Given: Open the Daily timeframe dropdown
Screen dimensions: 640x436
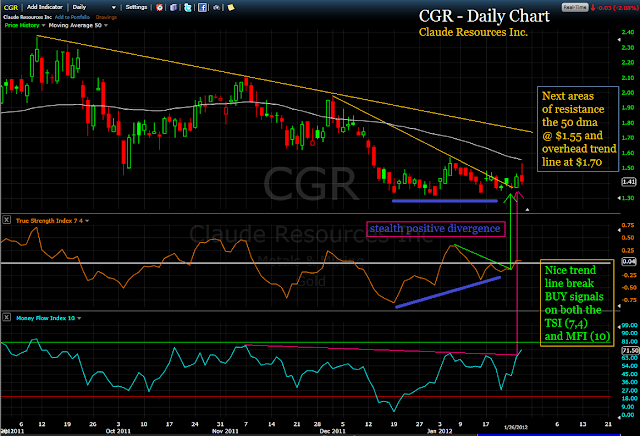Looking at the screenshot, I should point(94,7).
